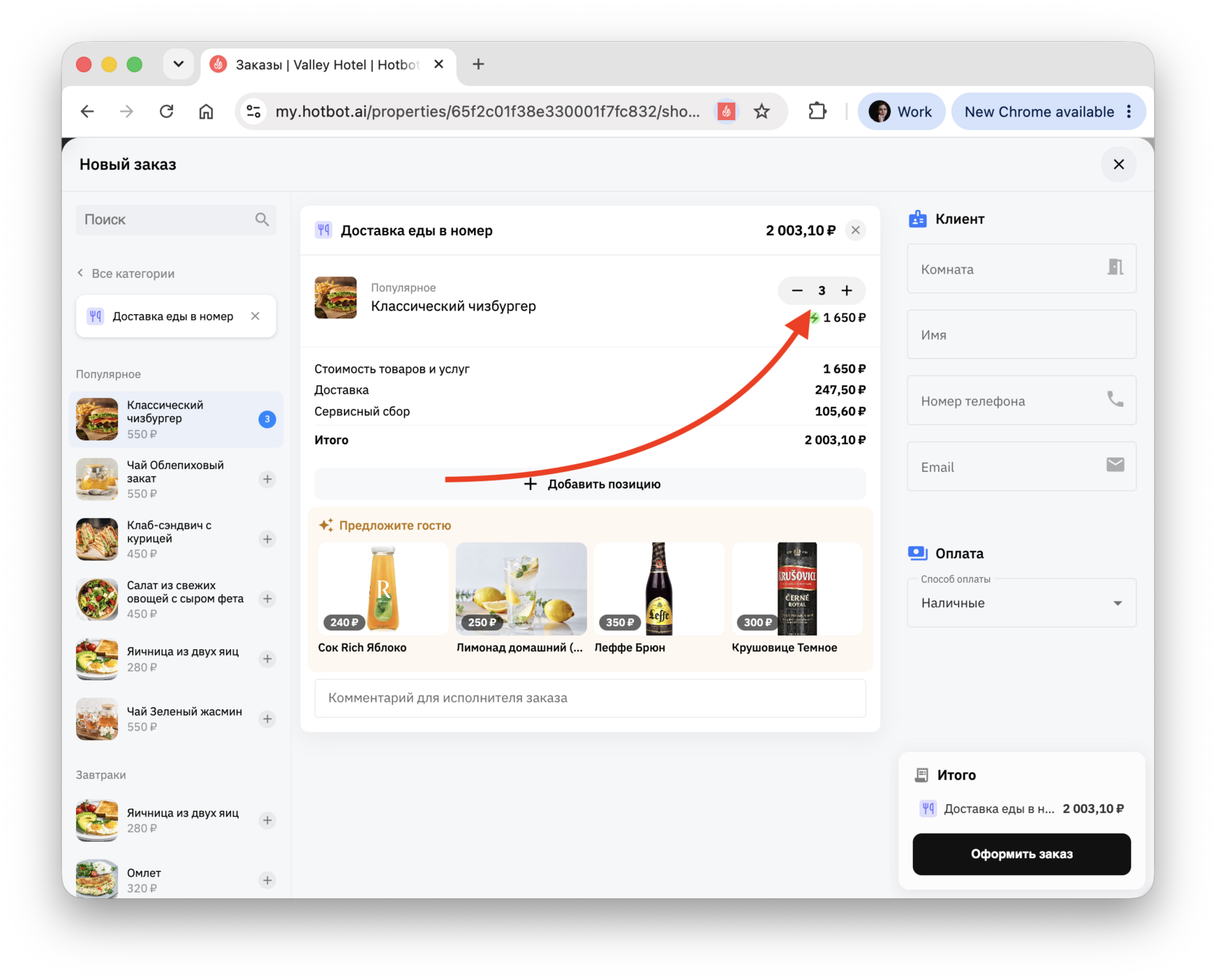Click the Доставка amount 247,50 ₽

click(840, 389)
